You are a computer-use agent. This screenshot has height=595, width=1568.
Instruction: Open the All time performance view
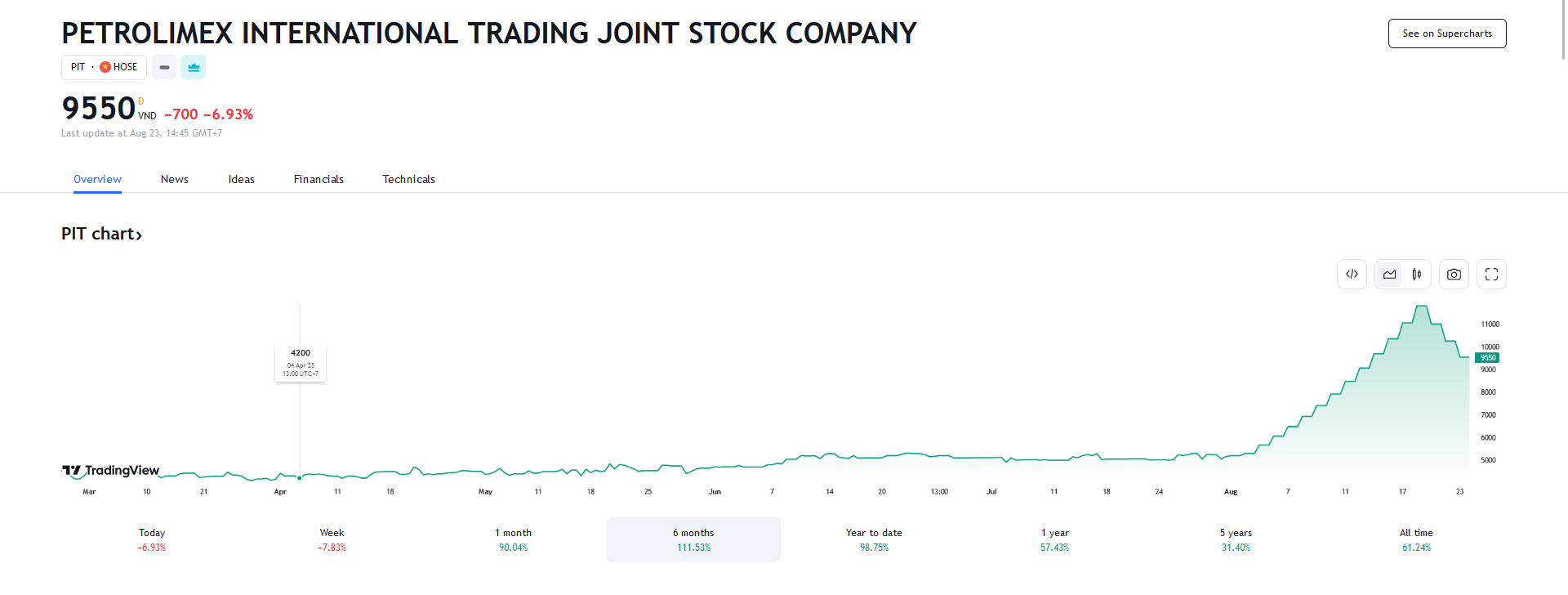pyautogui.click(x=1415, y=539)
